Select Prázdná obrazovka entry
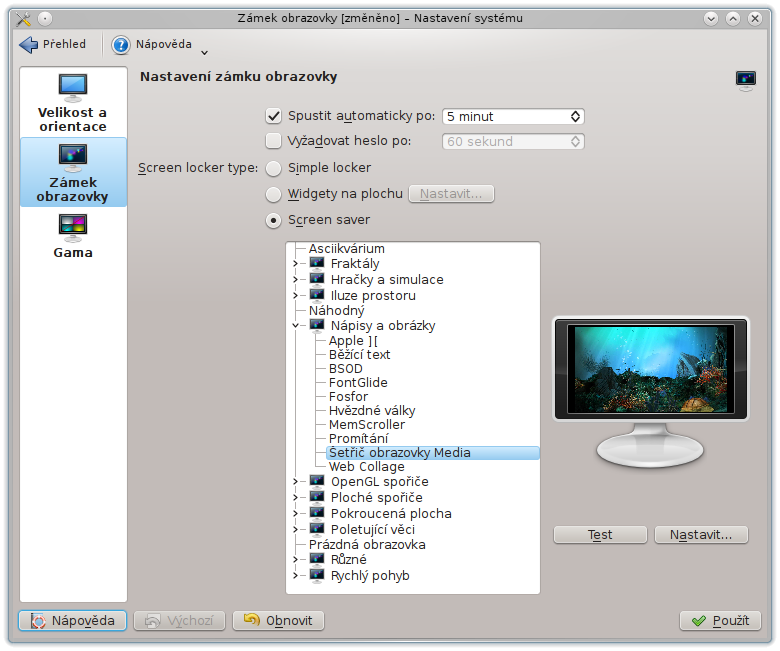780x651 pixels. point(367,544)
